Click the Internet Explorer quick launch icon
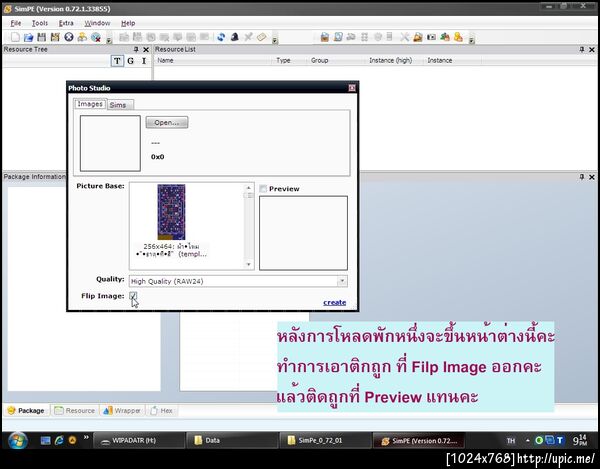 coord(59,440)
